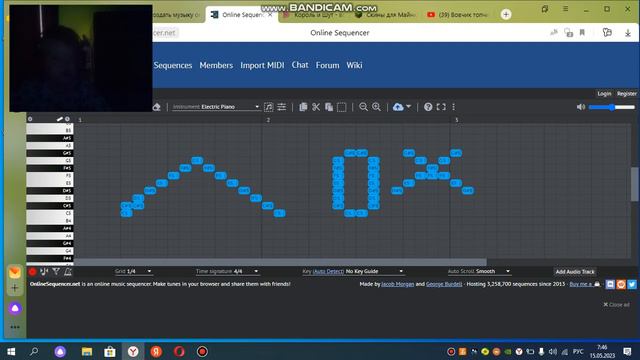Zoom out the piano roll

click(363, 107)
